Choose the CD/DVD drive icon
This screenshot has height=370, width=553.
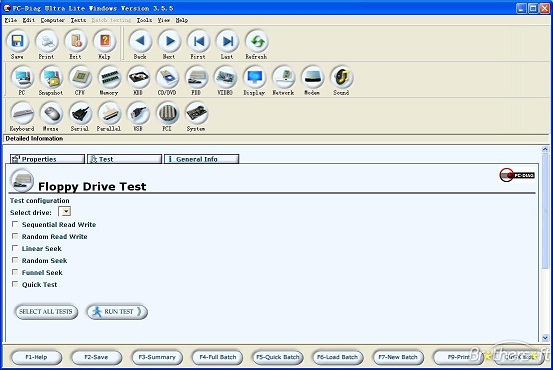pos(167,77)
